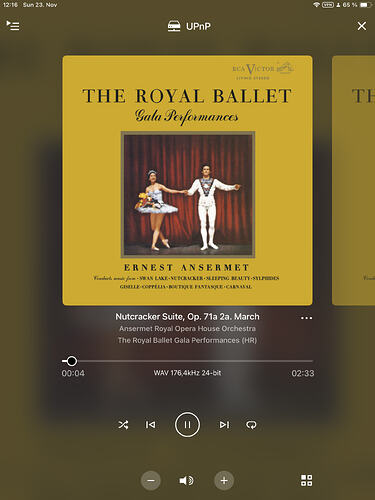Decrease volume with the minus button

151,480
